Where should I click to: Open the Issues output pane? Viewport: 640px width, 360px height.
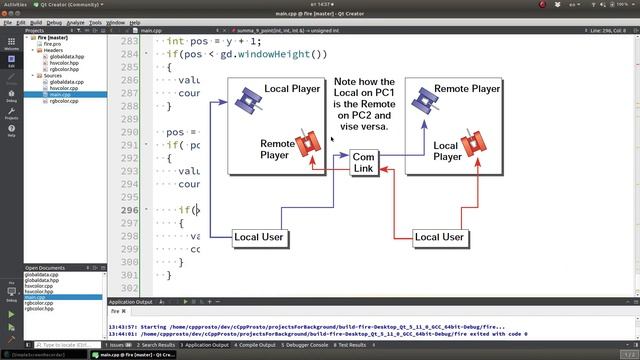(118, 345)
